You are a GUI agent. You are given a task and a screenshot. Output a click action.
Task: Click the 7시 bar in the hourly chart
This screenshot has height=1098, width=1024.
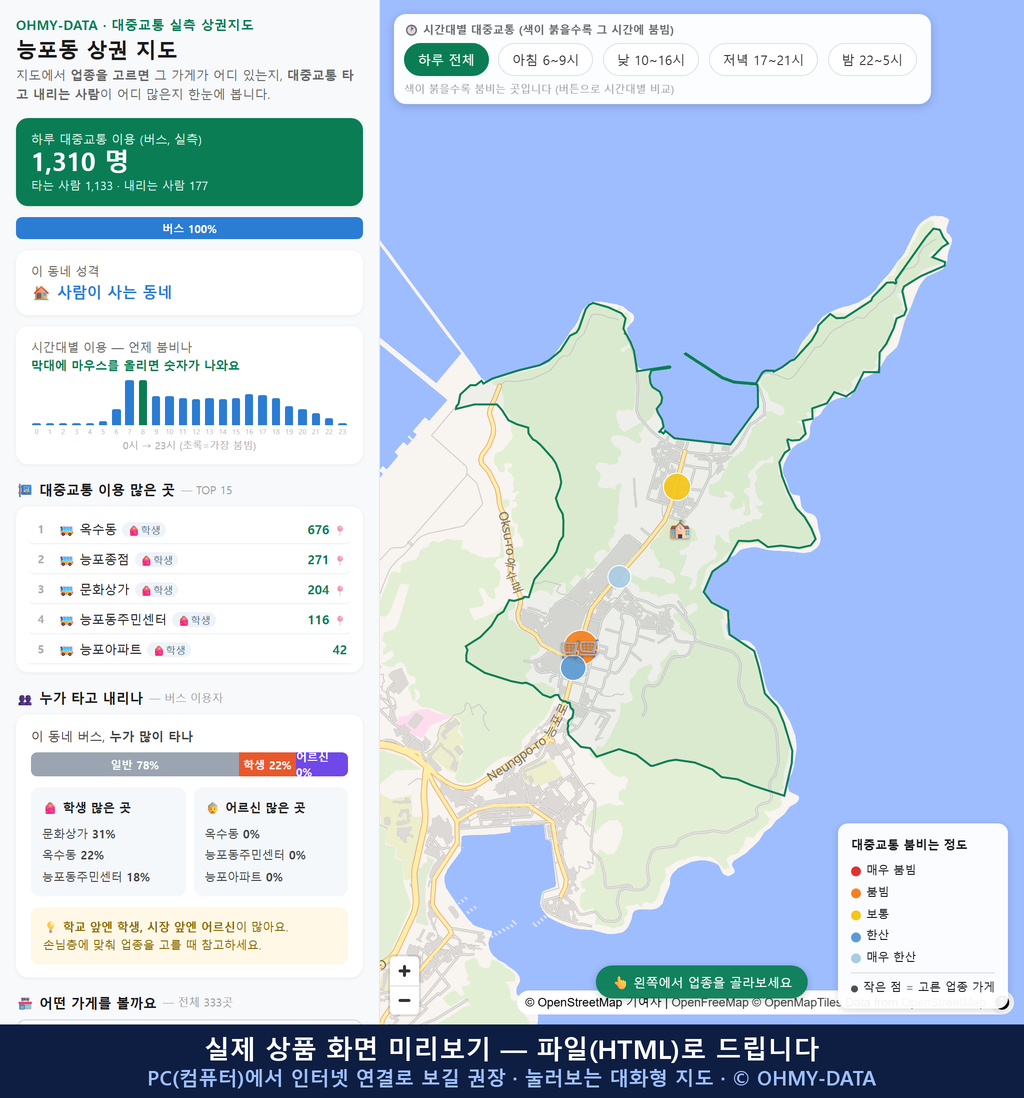coord(130,403)
